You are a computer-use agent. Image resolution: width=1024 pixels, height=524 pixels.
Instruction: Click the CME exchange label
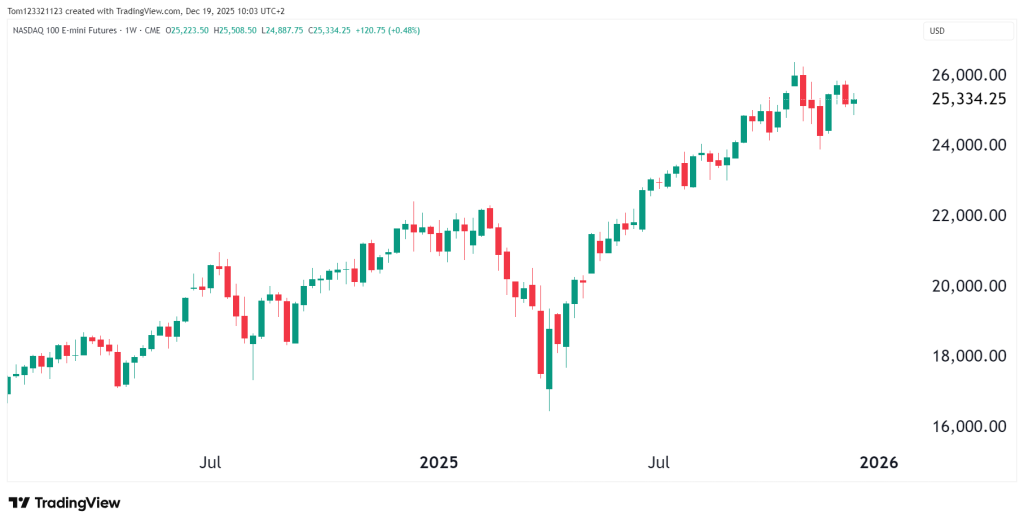click(154, 31)
